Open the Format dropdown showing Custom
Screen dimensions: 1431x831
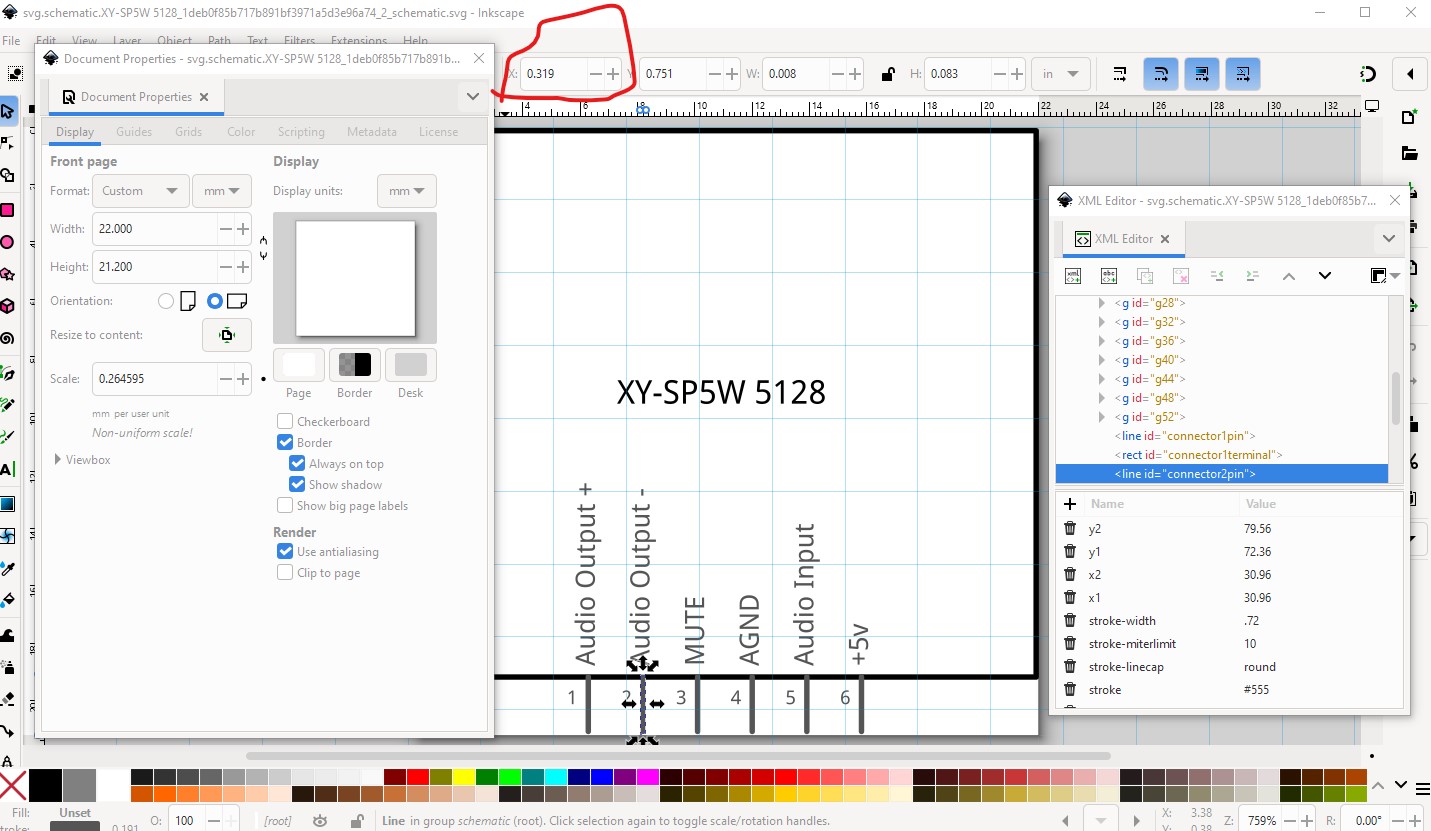(140, 191)
